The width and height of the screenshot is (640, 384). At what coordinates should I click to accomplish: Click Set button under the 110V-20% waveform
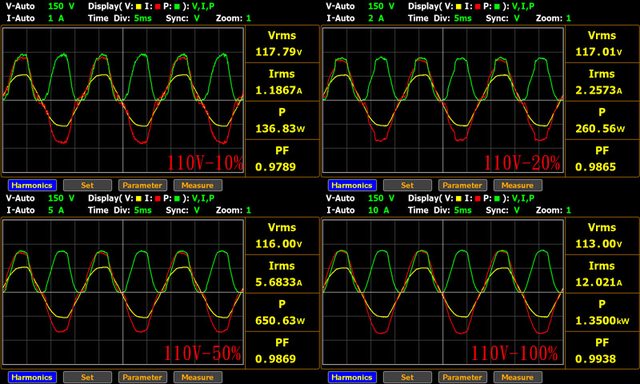point(407,185)
